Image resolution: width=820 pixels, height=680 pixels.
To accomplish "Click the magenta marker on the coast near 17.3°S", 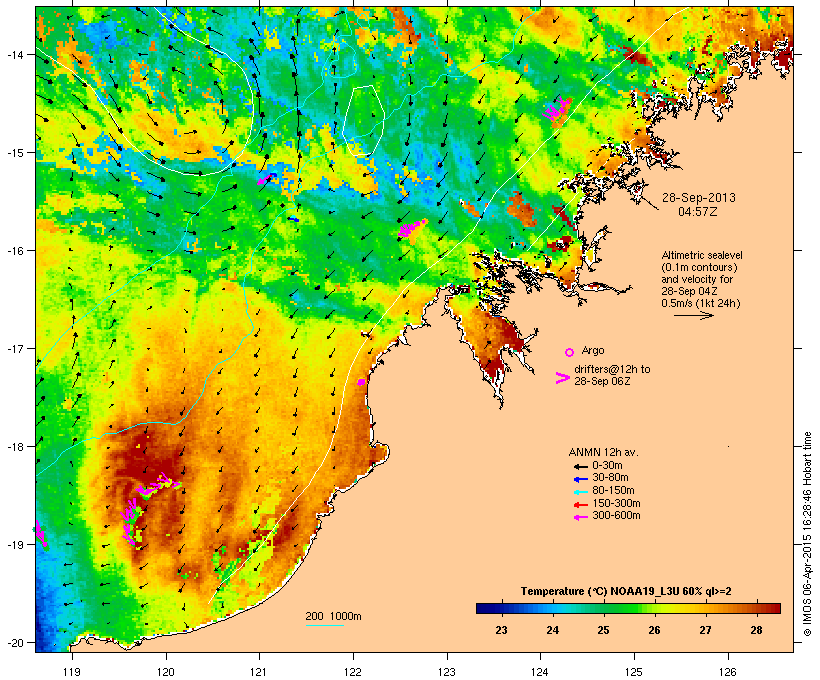I will (x=361, y=382).
